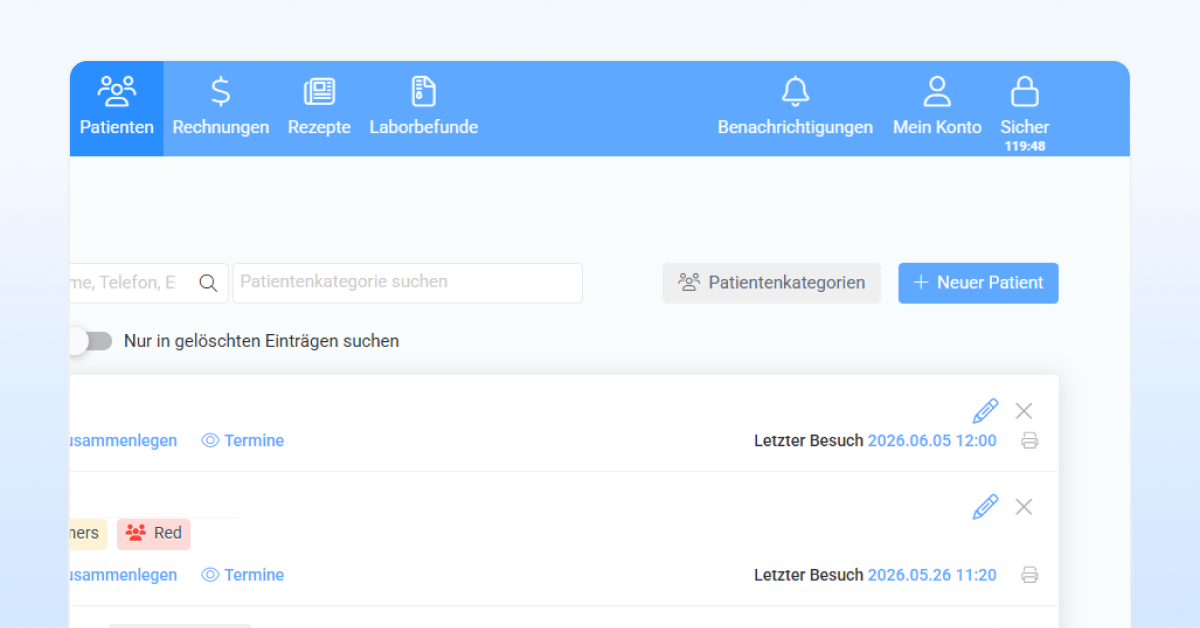Viewport: 1200px width, 628px height.
Task: Delete patient visited 2026.05.26 11:20
Action: click(1024, 507)
